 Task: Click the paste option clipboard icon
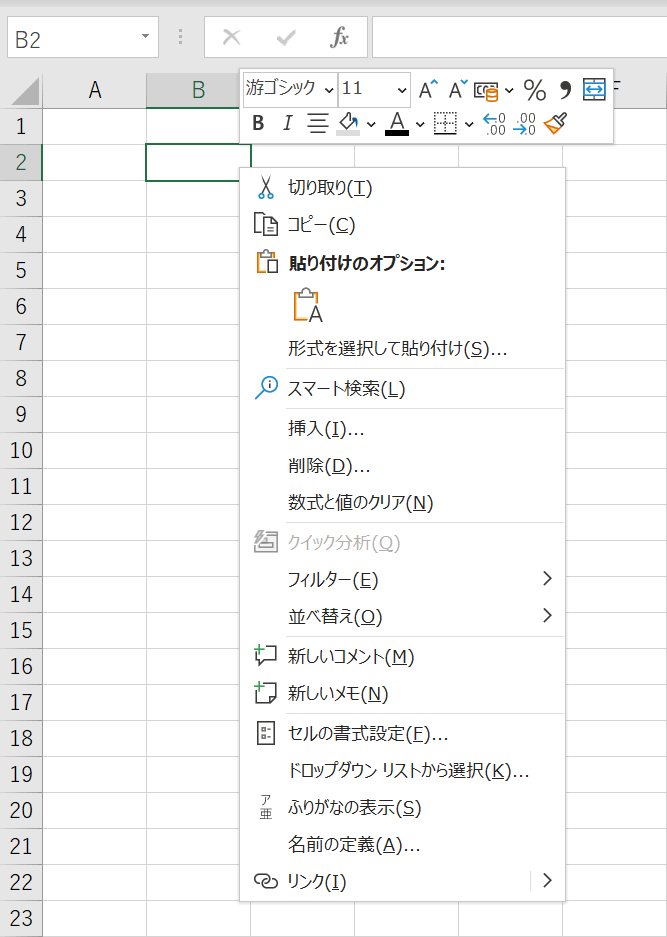point(307,306)
